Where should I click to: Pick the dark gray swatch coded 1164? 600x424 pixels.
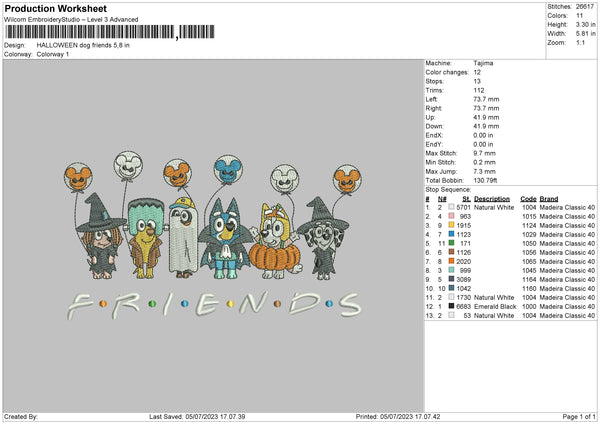coord(452,279)
